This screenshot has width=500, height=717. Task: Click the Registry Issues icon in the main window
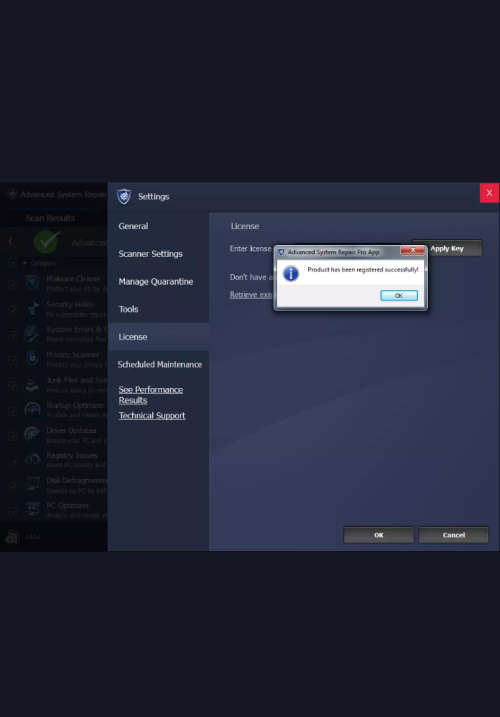[x=32, y=459]
